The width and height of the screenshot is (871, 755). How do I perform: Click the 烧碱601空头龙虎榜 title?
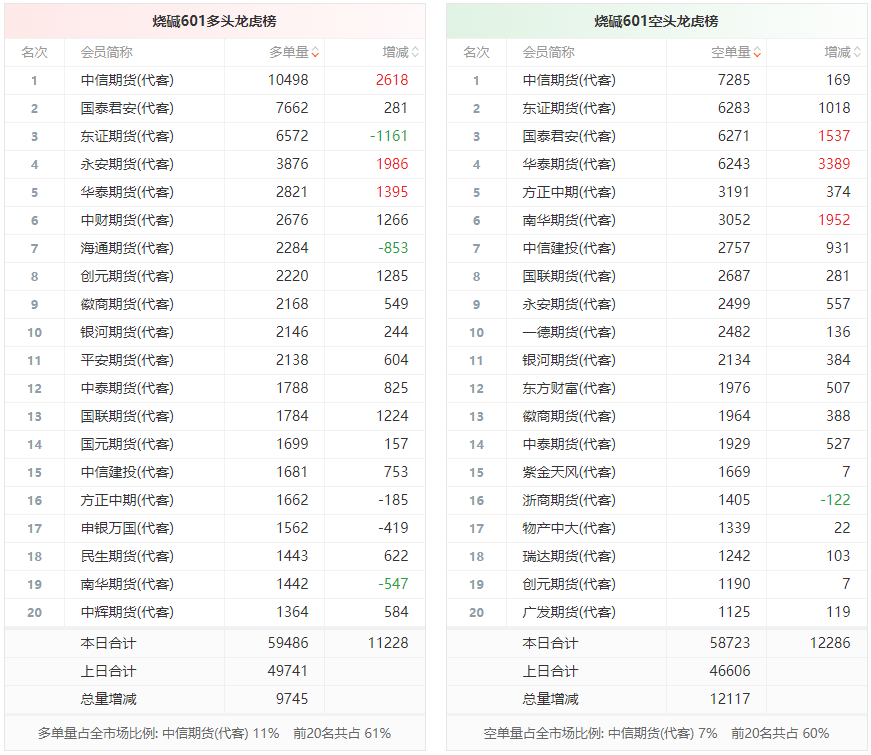(x=656, y=21)
